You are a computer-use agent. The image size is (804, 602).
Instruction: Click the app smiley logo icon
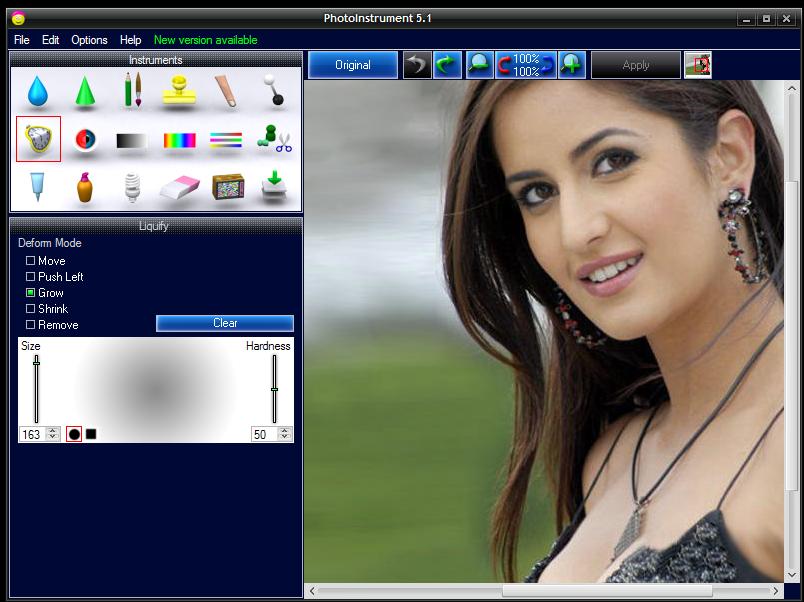(x=18, y=18)
